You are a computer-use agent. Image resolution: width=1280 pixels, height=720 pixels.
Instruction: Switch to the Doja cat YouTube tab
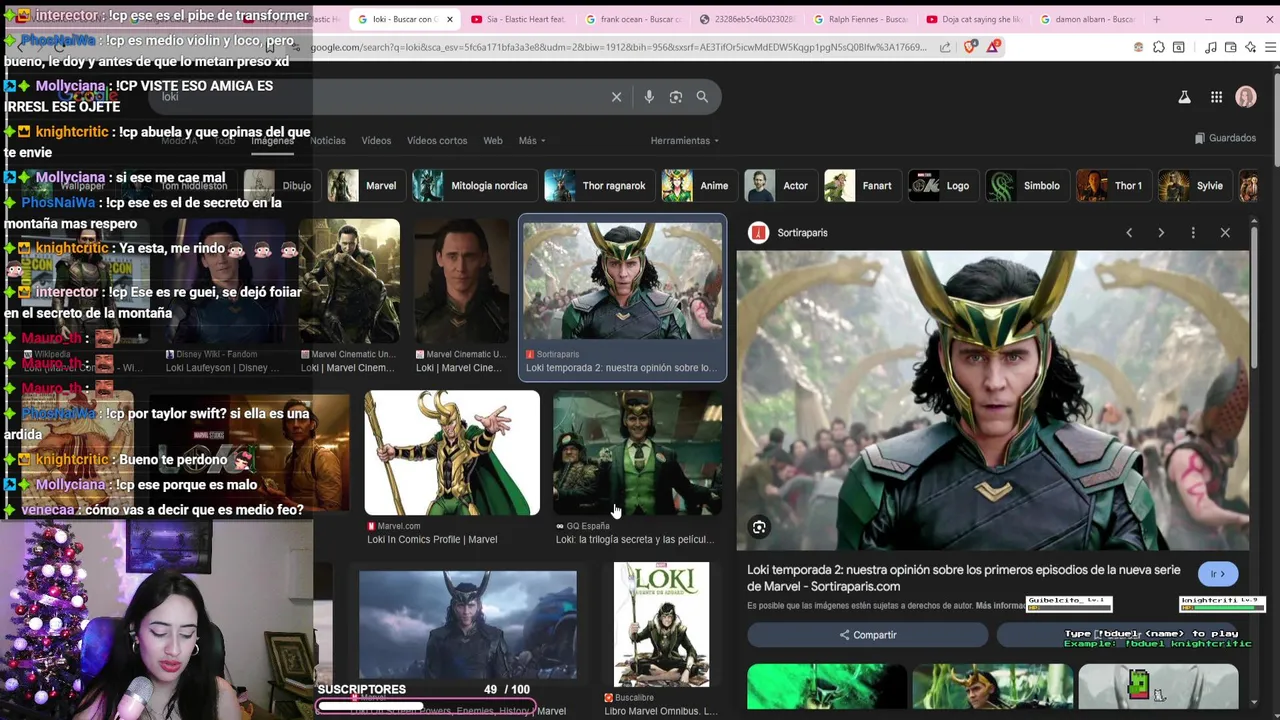click(974, 19)
